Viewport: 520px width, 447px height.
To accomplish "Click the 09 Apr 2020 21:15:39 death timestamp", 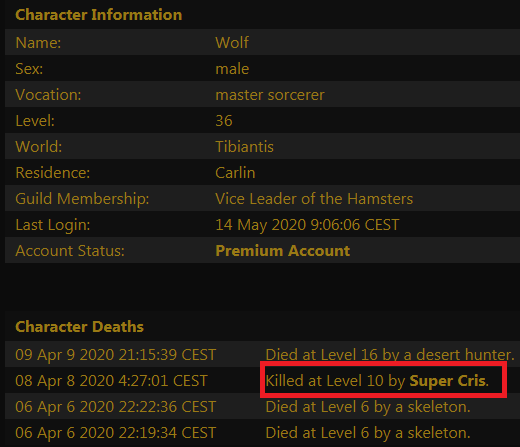I will [x=116, y=355].
